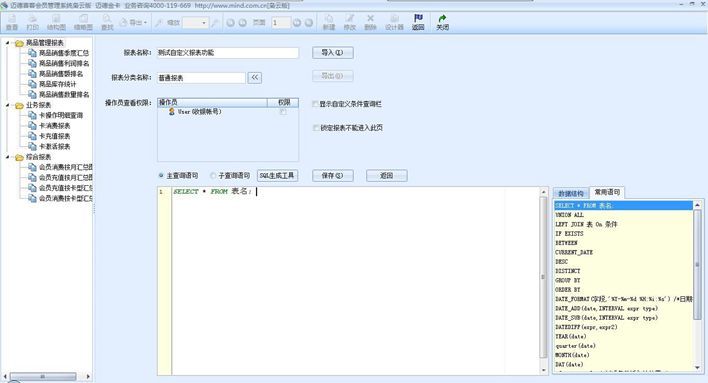Click the 修改 edit toolbar icon
The height and width of the screenshot is (383, 708).
click(x=350, y=19)
